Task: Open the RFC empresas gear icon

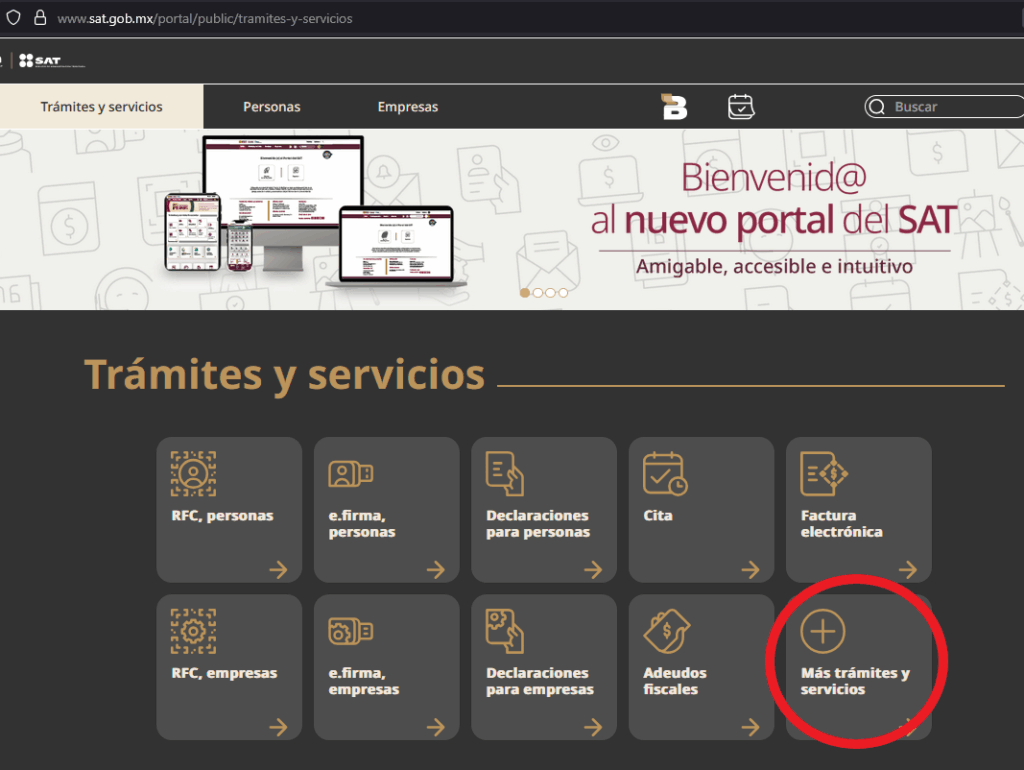Action: pyautogui.click(x=193, y=631)
